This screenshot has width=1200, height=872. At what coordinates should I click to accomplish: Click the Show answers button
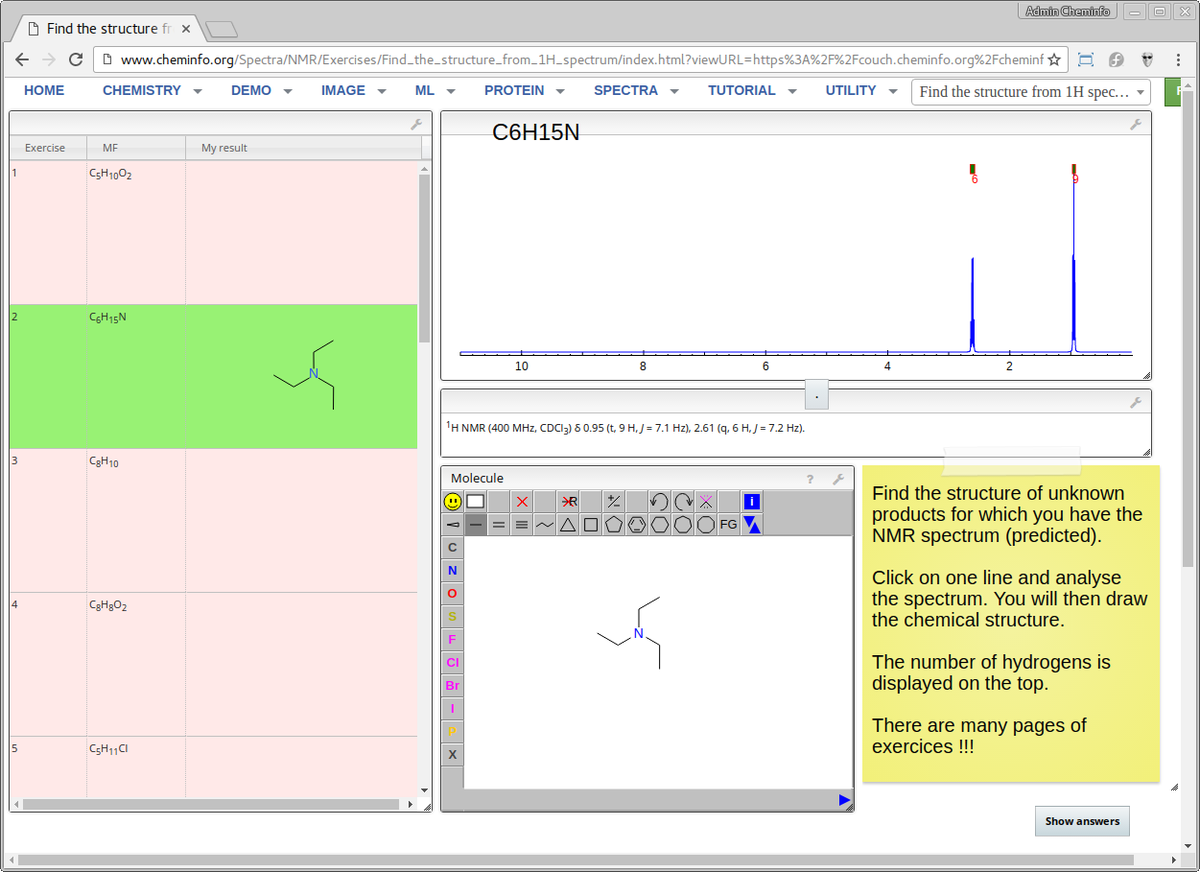[1082, 821]
